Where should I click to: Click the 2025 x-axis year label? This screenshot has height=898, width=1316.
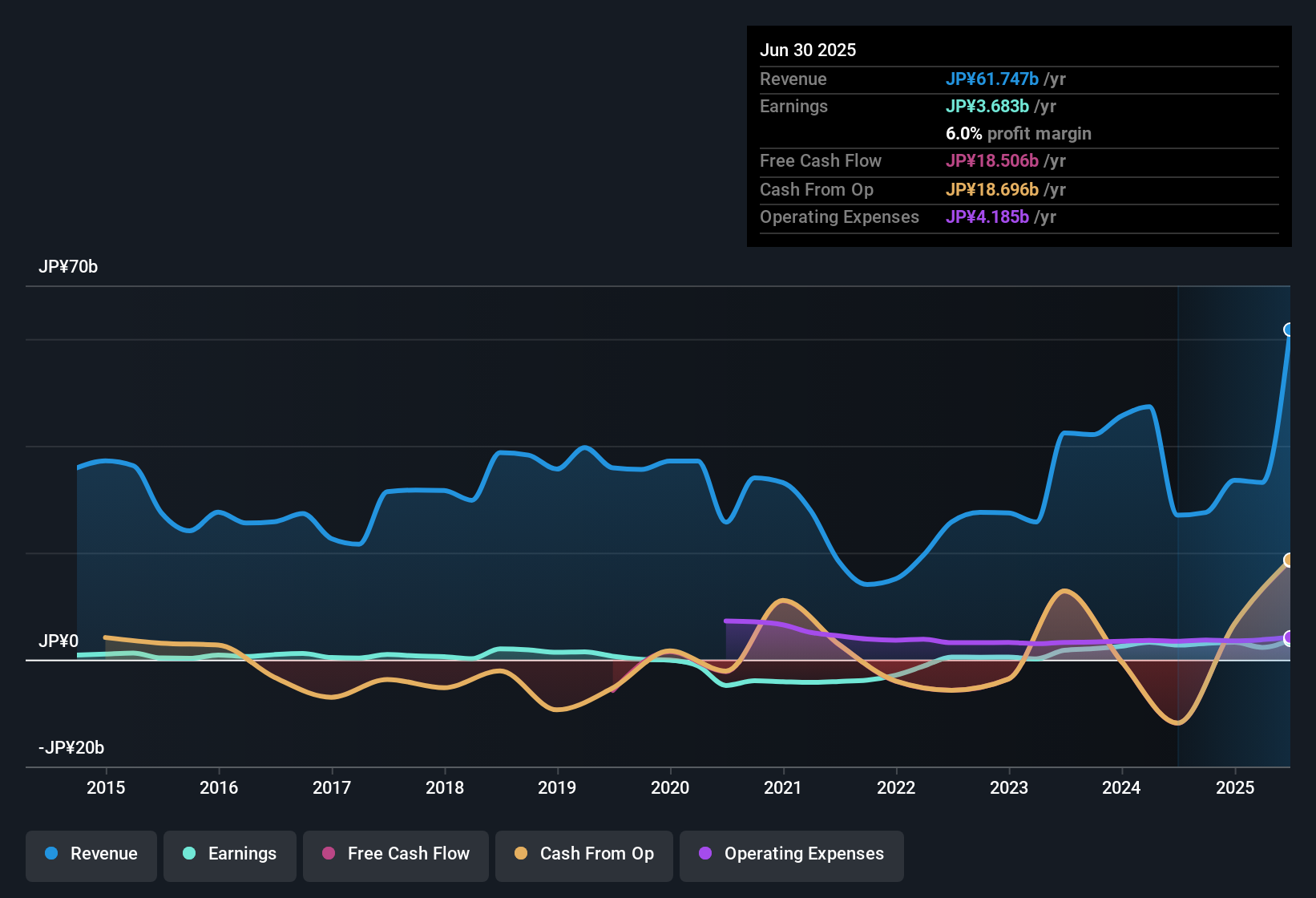pos(1235,788)
